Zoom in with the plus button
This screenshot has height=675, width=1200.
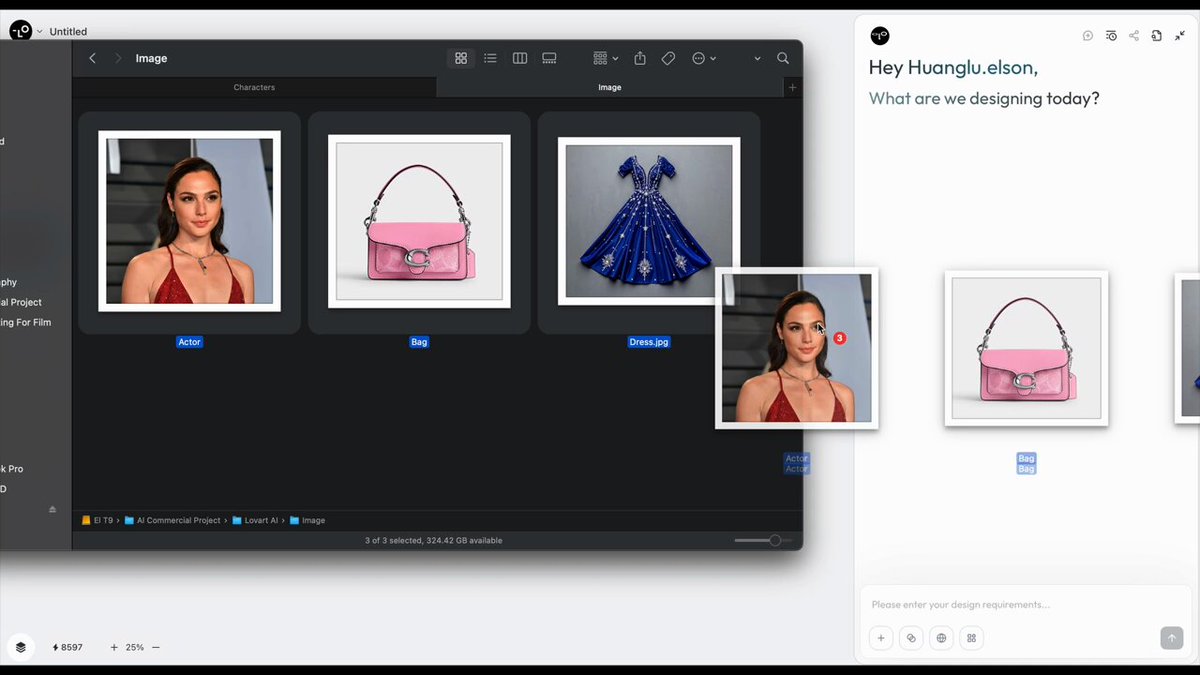point(114,647)
